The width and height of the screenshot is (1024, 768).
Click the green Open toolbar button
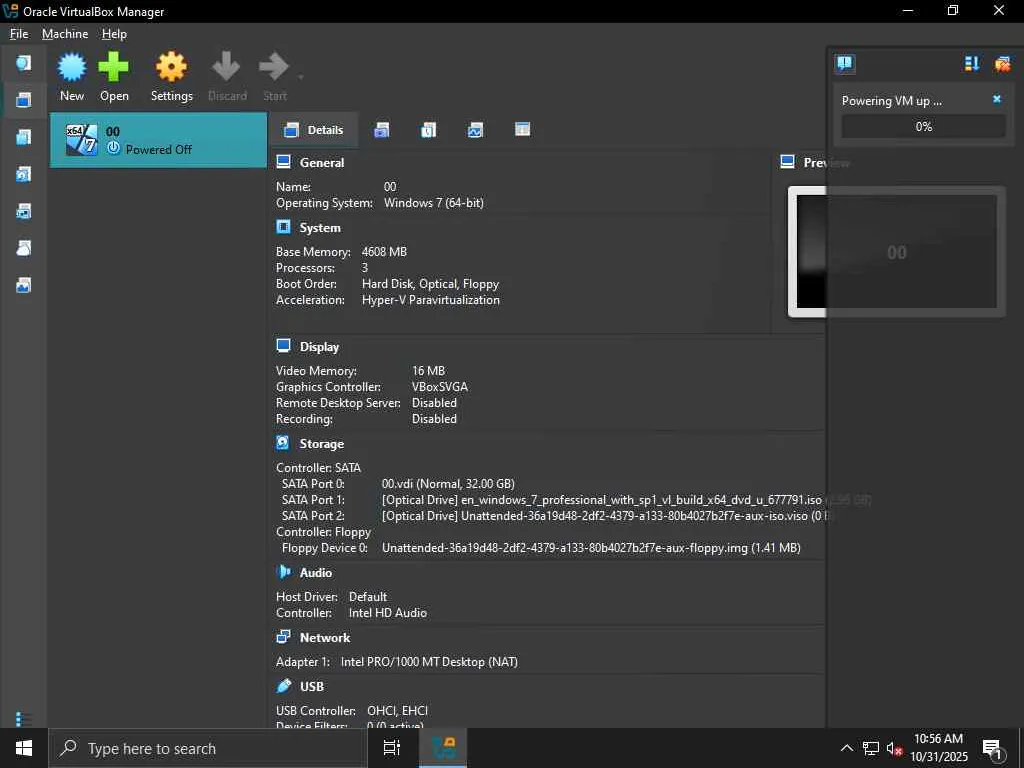[114, 76]
